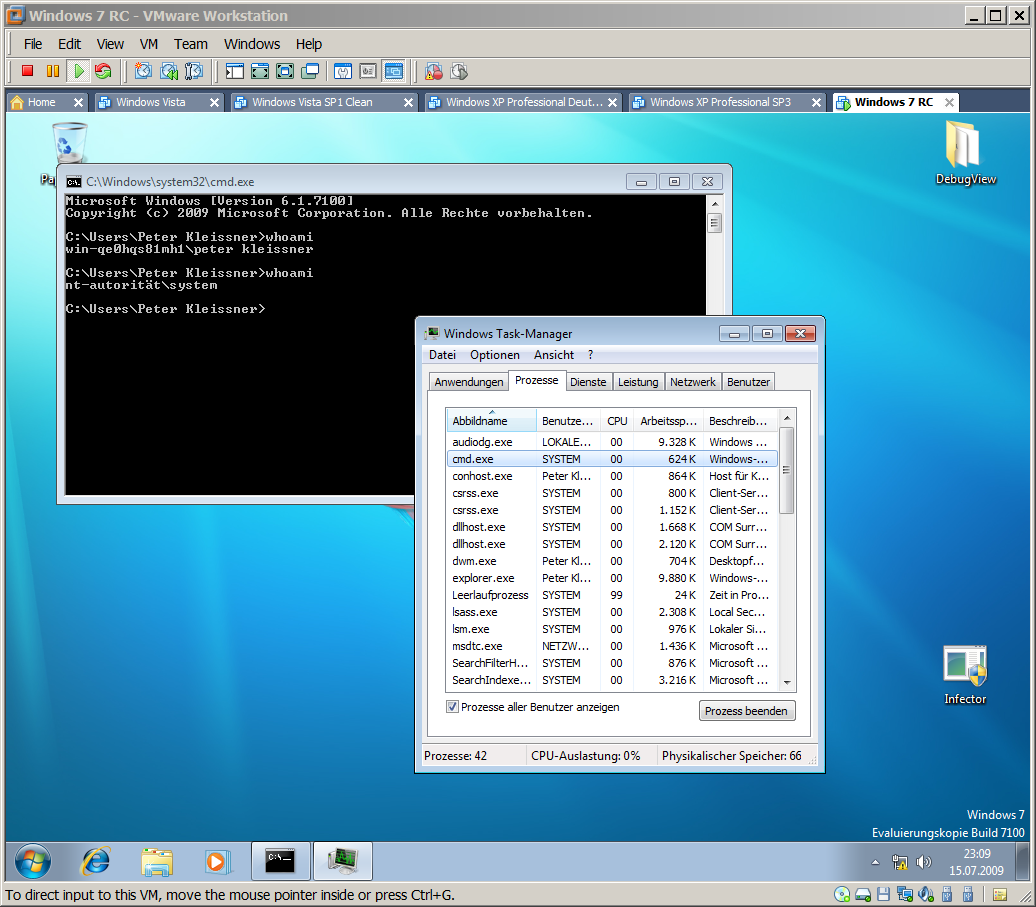
Task: Open the Snapshot Manager
Action: point(194,71)
